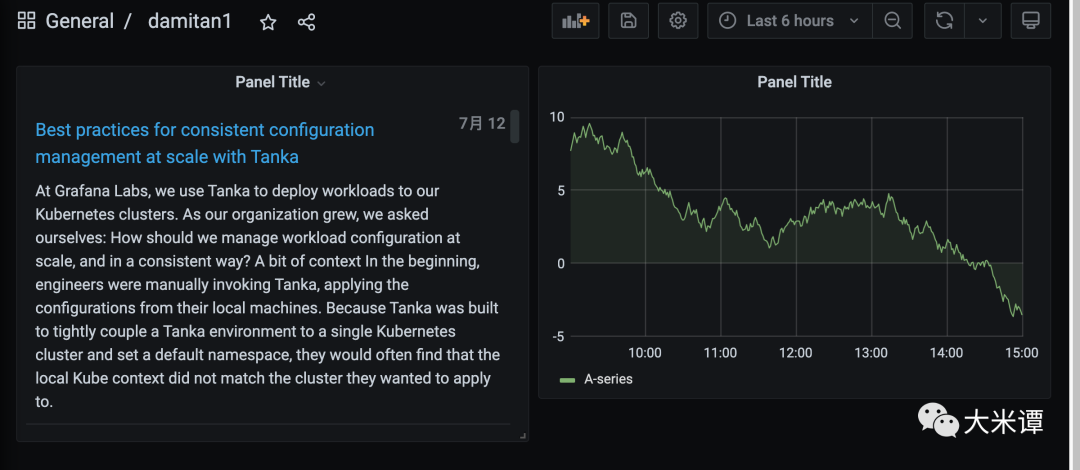Click the dashboards grid icon
Screen dimensions: 1080x470
27,21
